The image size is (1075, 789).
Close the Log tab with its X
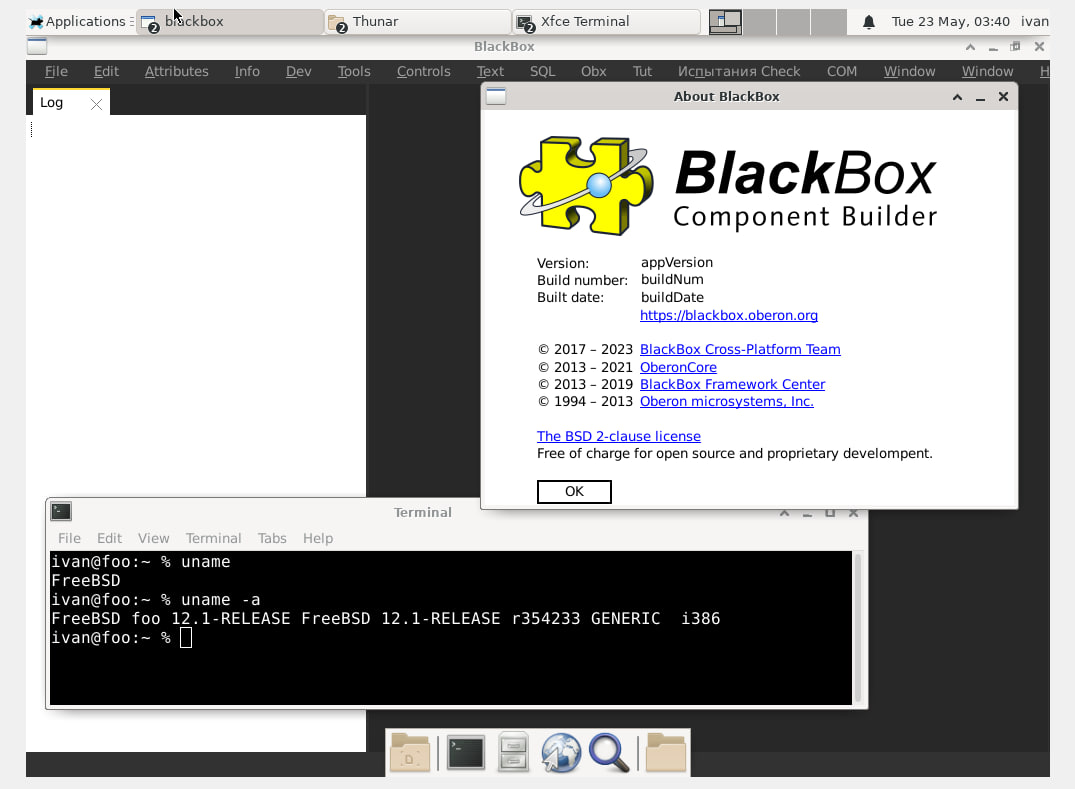96,103
